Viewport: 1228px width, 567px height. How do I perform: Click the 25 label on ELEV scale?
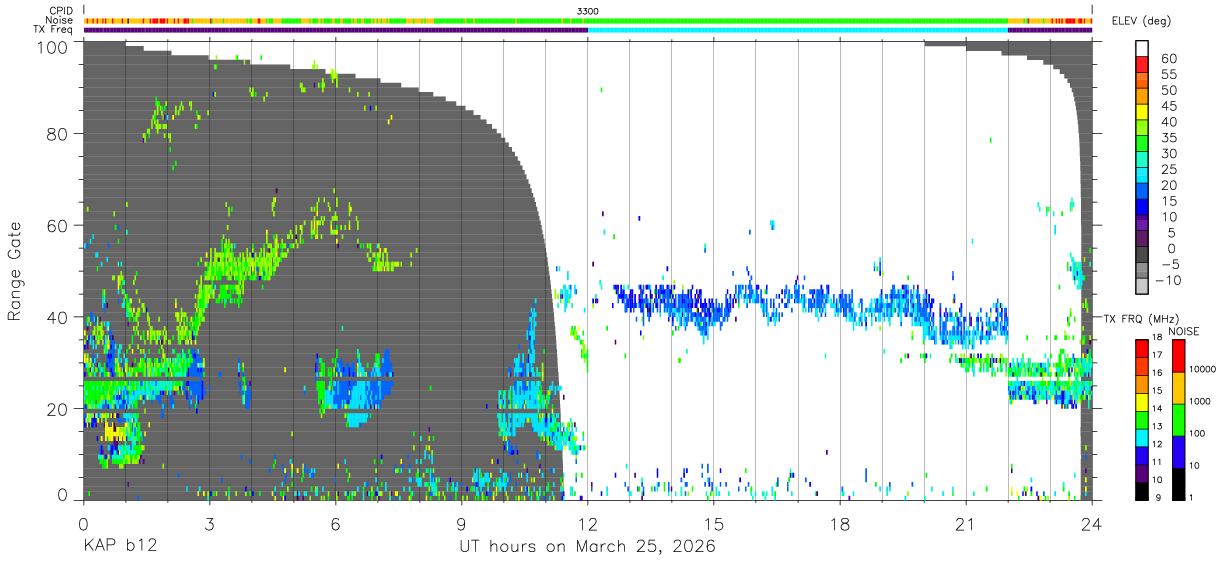click(1169, 169)
